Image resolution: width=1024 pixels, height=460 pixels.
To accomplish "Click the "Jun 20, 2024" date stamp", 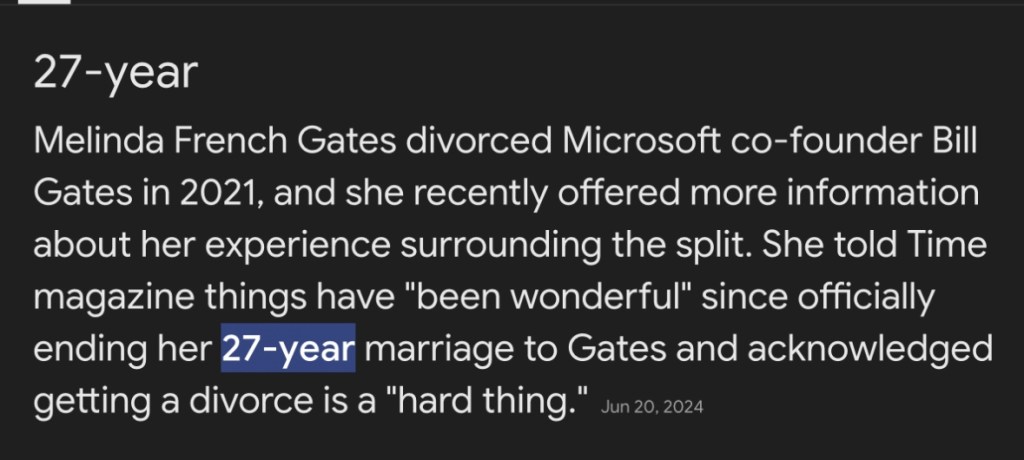I will point(653,407).
